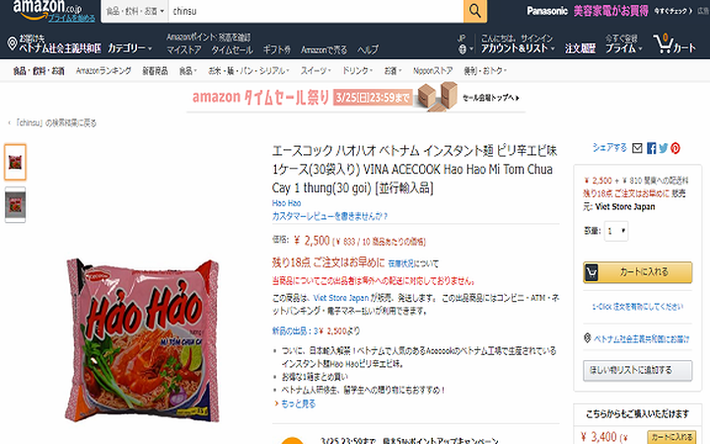Open the Amazonランキング tab
This screenshot has width=710, height=444.
click(103, 71)
